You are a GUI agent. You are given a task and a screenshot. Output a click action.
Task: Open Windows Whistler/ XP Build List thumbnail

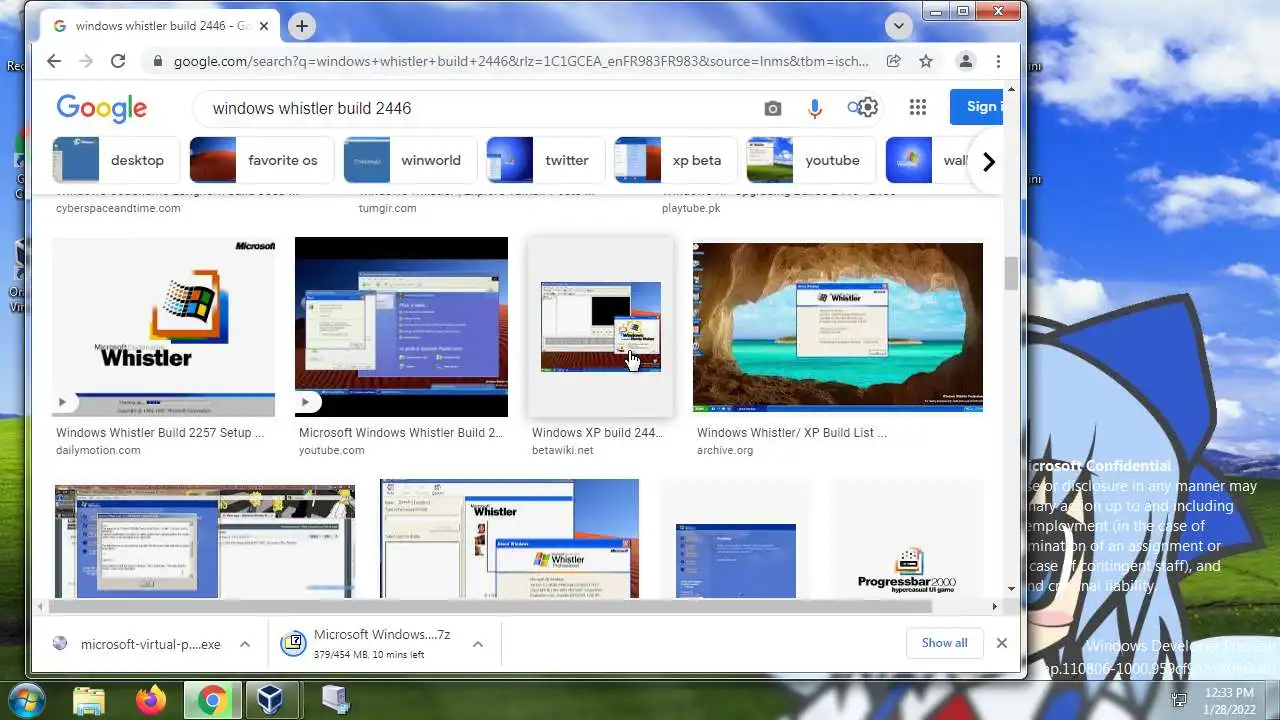pyautogui.click(x=838, y=326)
